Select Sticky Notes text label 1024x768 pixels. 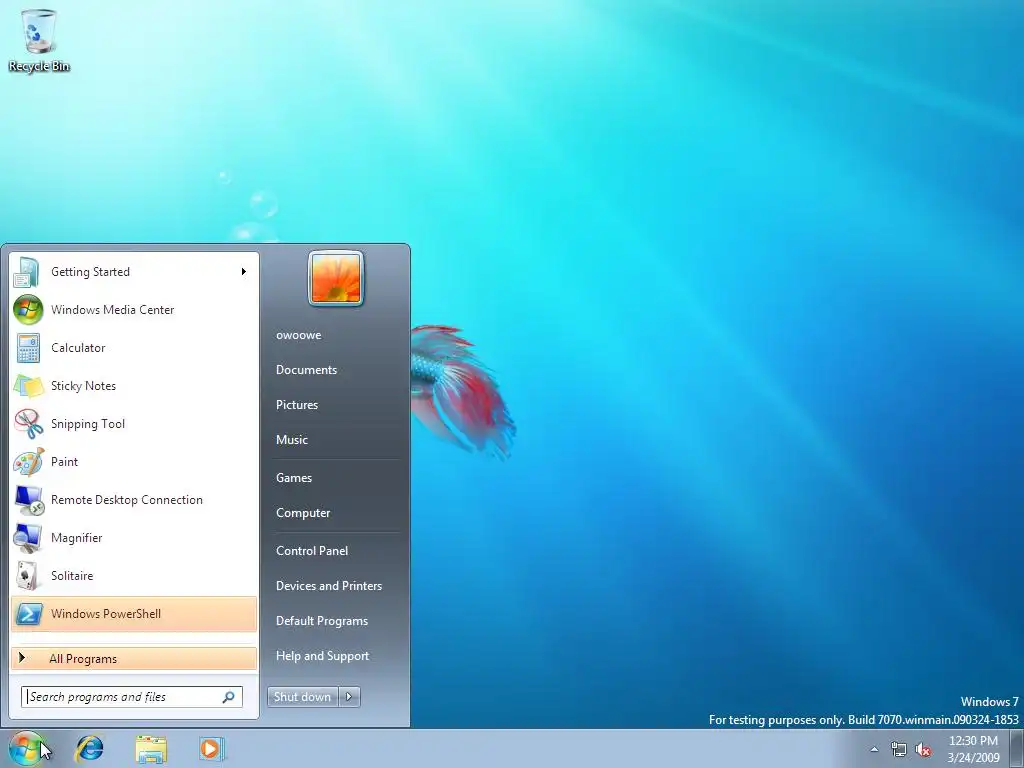coord(84,386)
